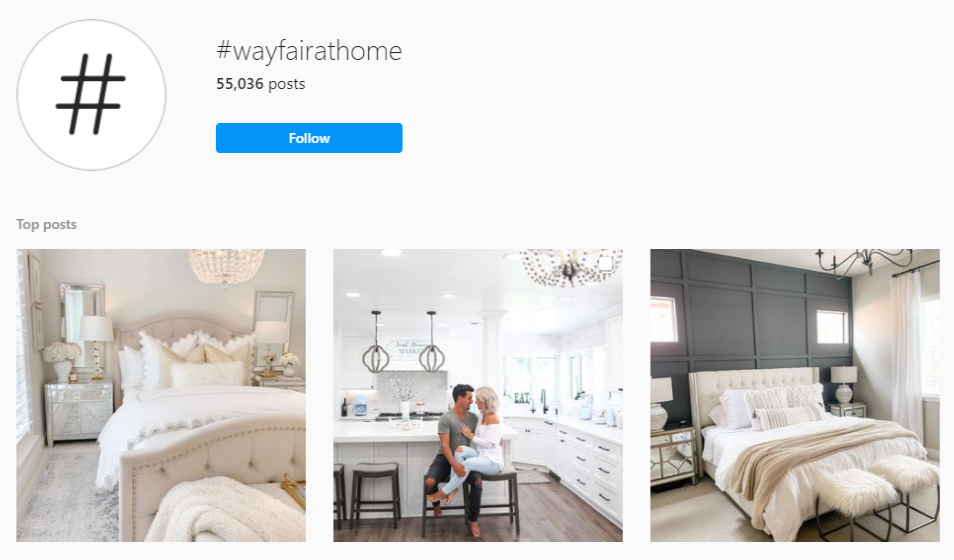Follow the #wayfairathome hashtag
Screen dimensions: 954x560
coord(309,138)
